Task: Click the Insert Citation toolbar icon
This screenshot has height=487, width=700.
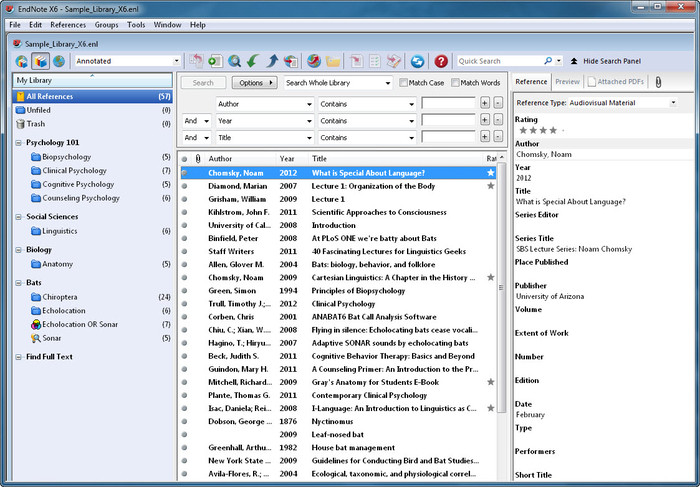Action: [356, 61]
